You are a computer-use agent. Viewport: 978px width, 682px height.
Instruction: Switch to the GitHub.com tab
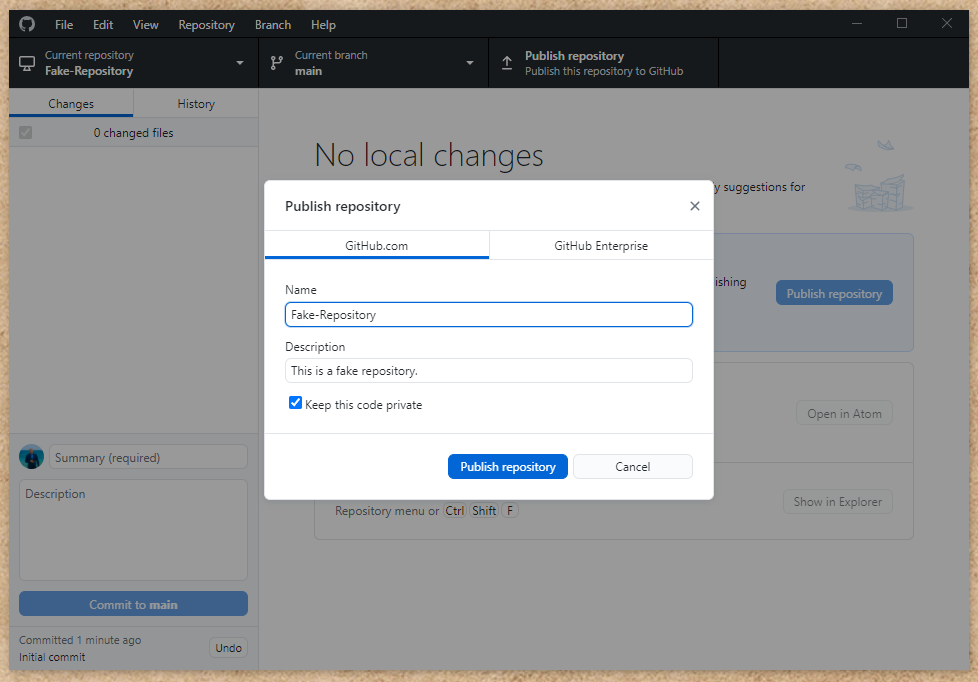tap(377, 245)
